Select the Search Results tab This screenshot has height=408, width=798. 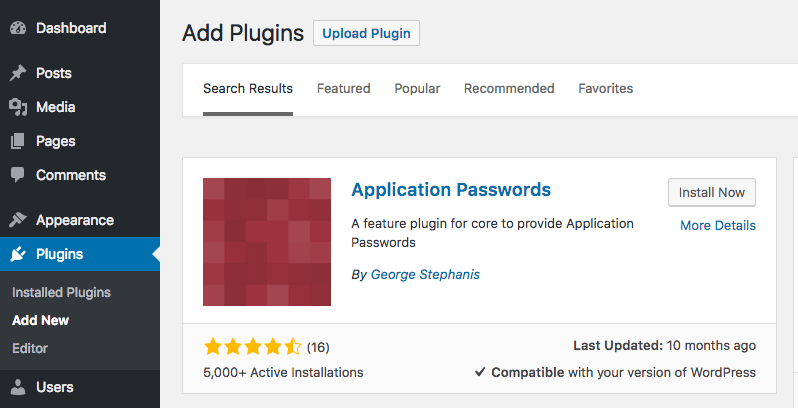tap(248, 89)
